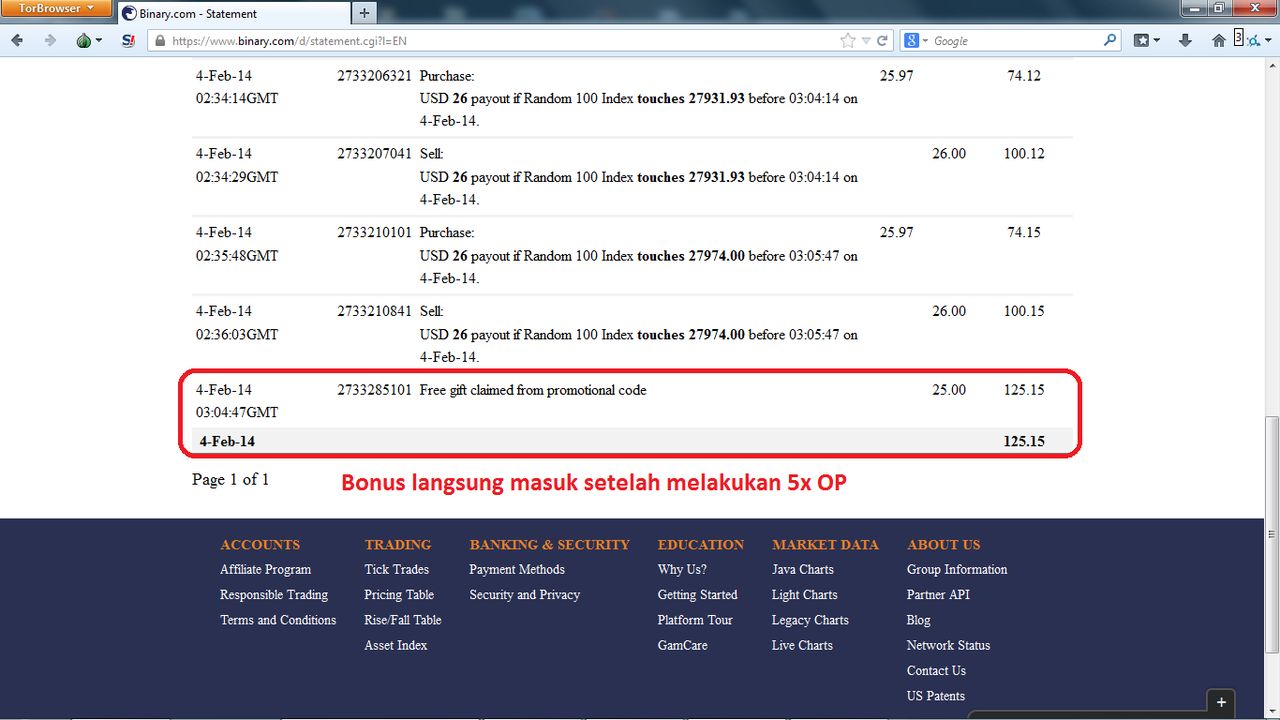Select reference number 2733206321
This screenshot has width=1280, height=720.
click(374, 76)
